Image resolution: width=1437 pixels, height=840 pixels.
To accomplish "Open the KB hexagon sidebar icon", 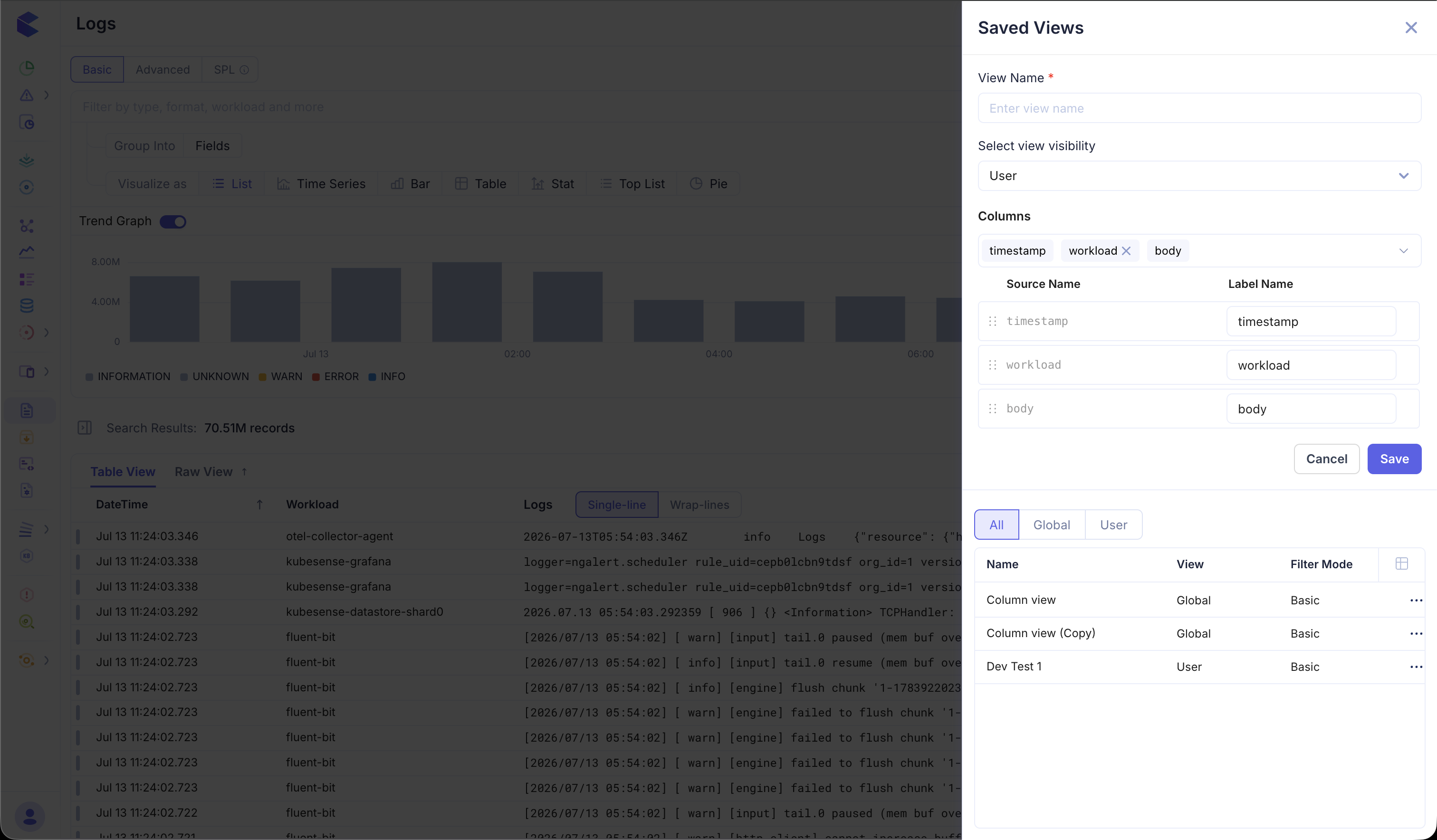I will tap(27, 556).
